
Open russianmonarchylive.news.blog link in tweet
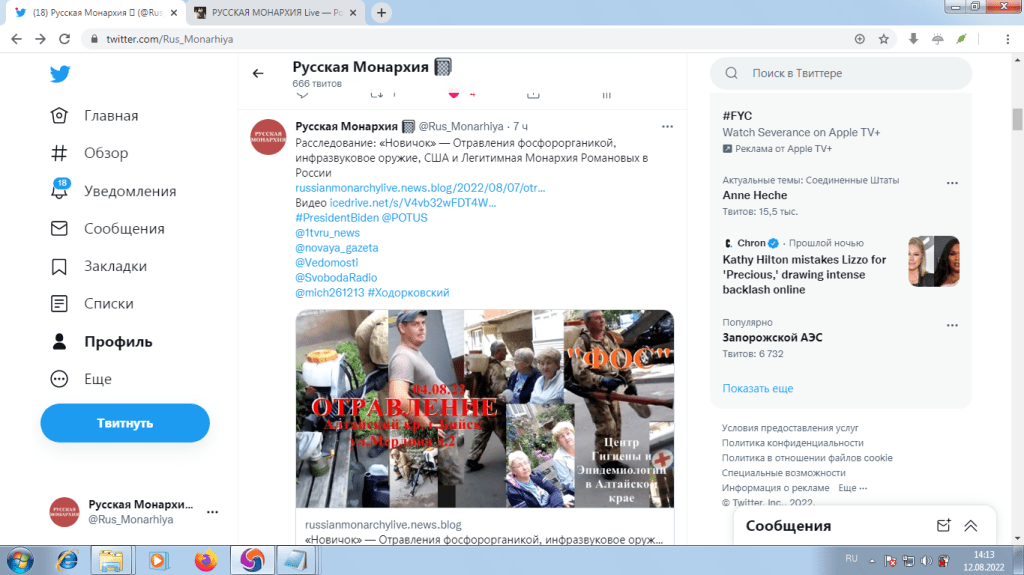pos(420,188)
